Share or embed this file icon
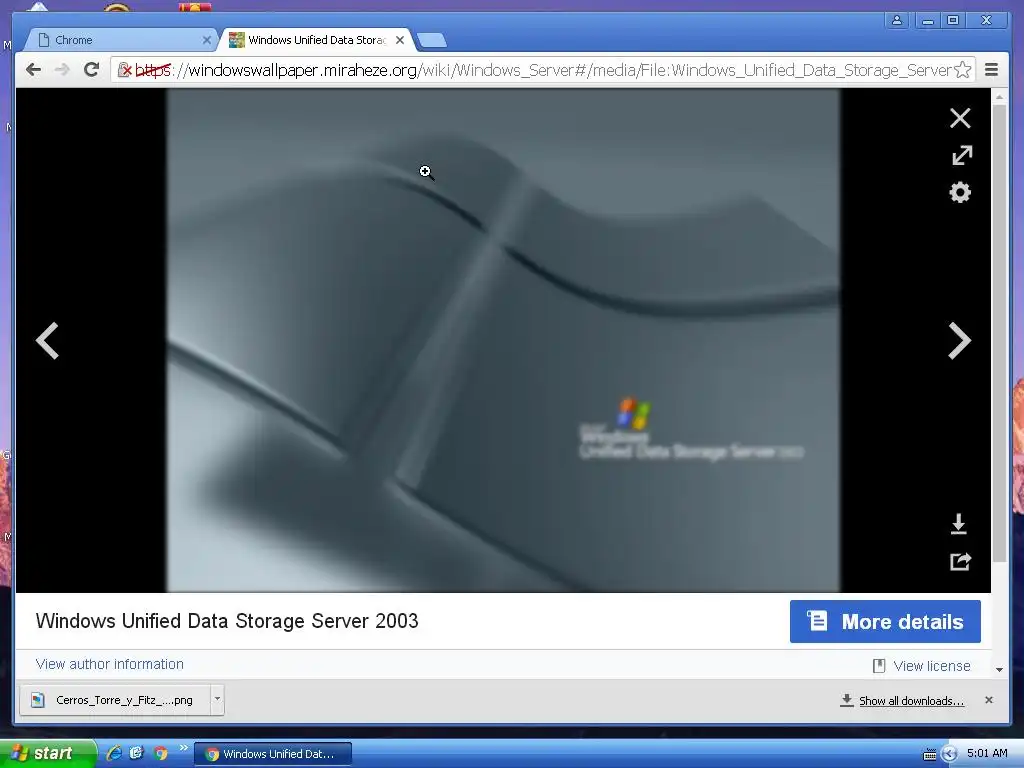This screenshot has height=768, width=1024. [x=961, y=561]
